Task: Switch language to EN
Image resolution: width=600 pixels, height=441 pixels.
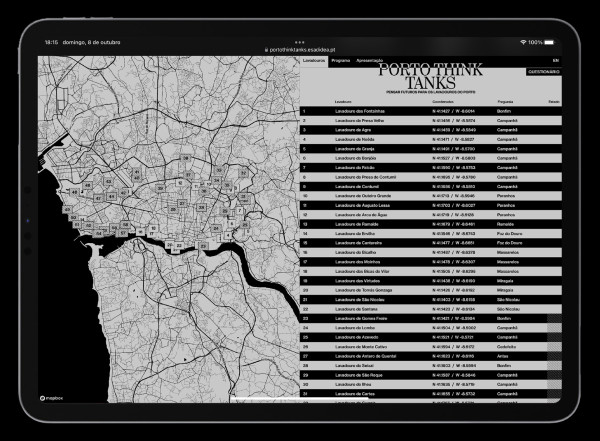Action: (556, 61)
